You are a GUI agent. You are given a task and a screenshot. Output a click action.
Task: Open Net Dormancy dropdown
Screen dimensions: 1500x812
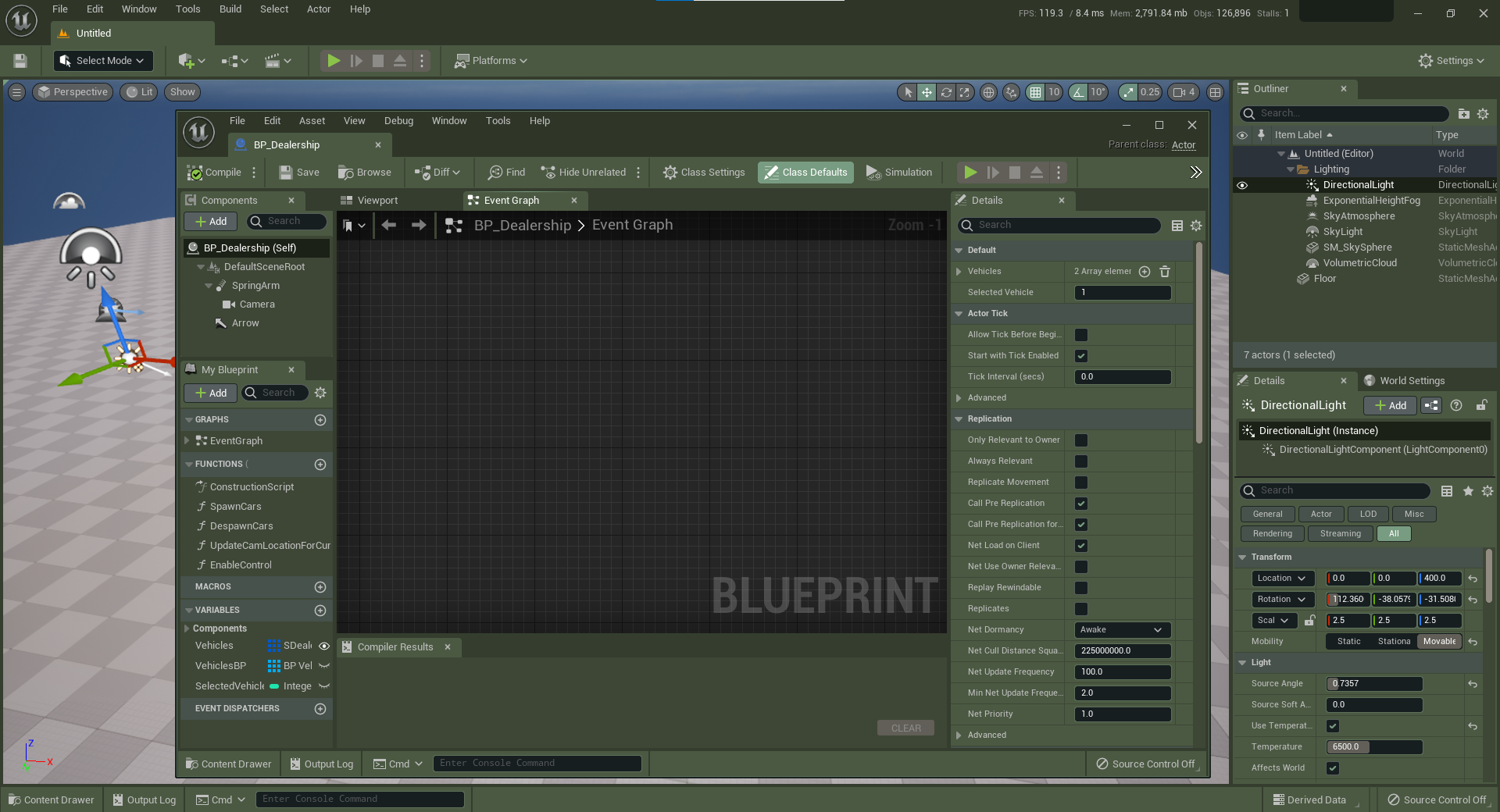tap(1123, 630)
